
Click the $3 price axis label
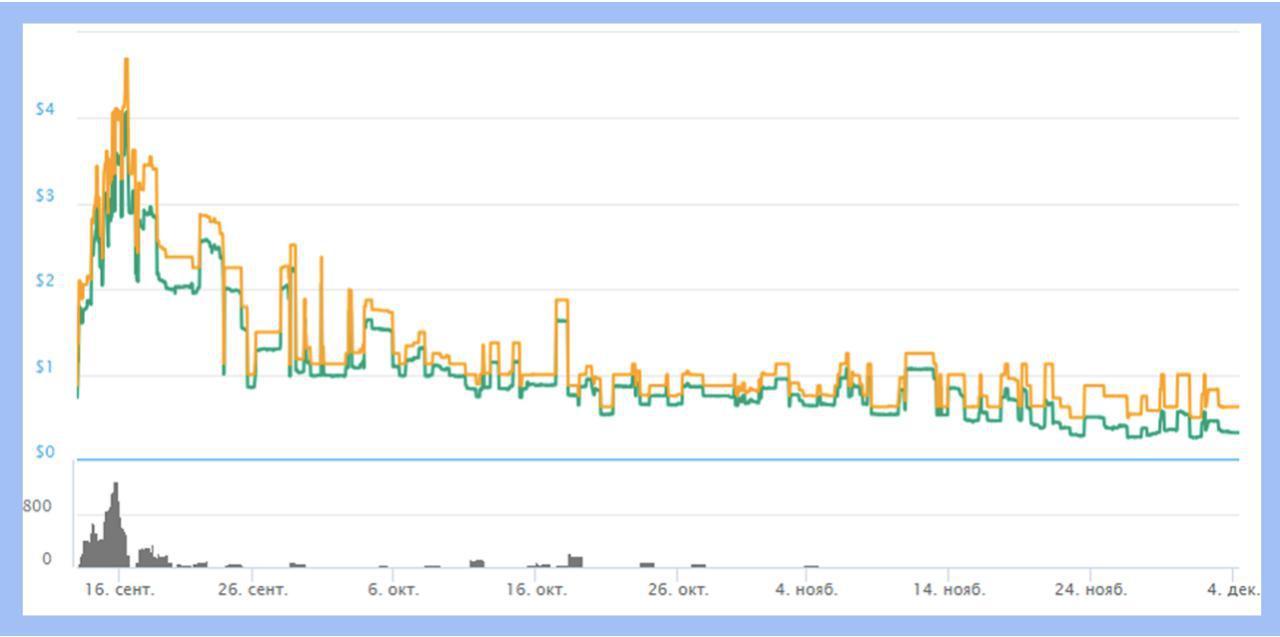44,196
